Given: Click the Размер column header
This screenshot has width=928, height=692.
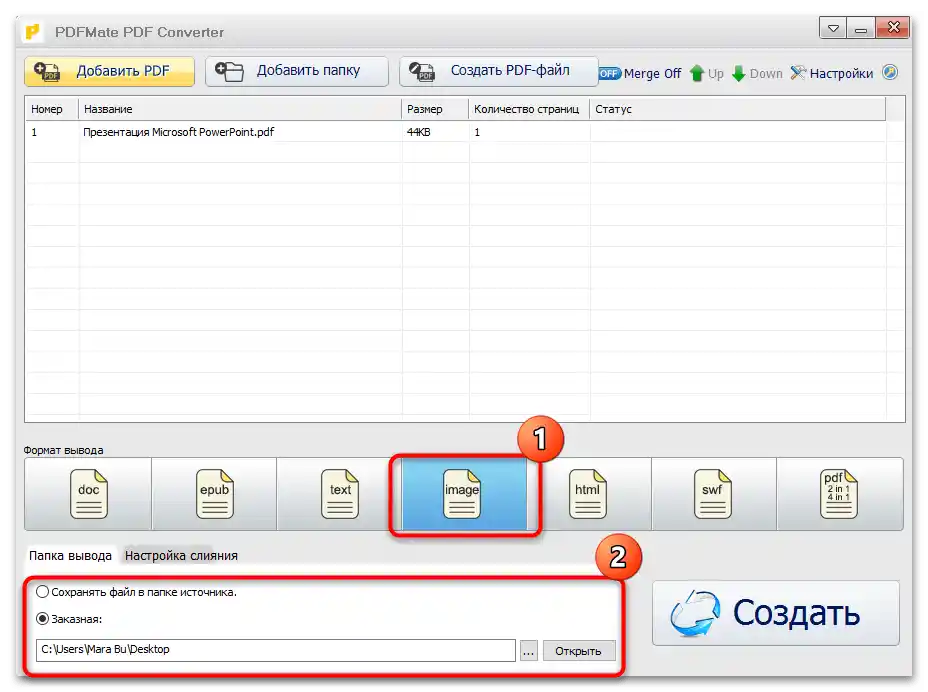Looking at the screenshot, I should coord(435,109).
